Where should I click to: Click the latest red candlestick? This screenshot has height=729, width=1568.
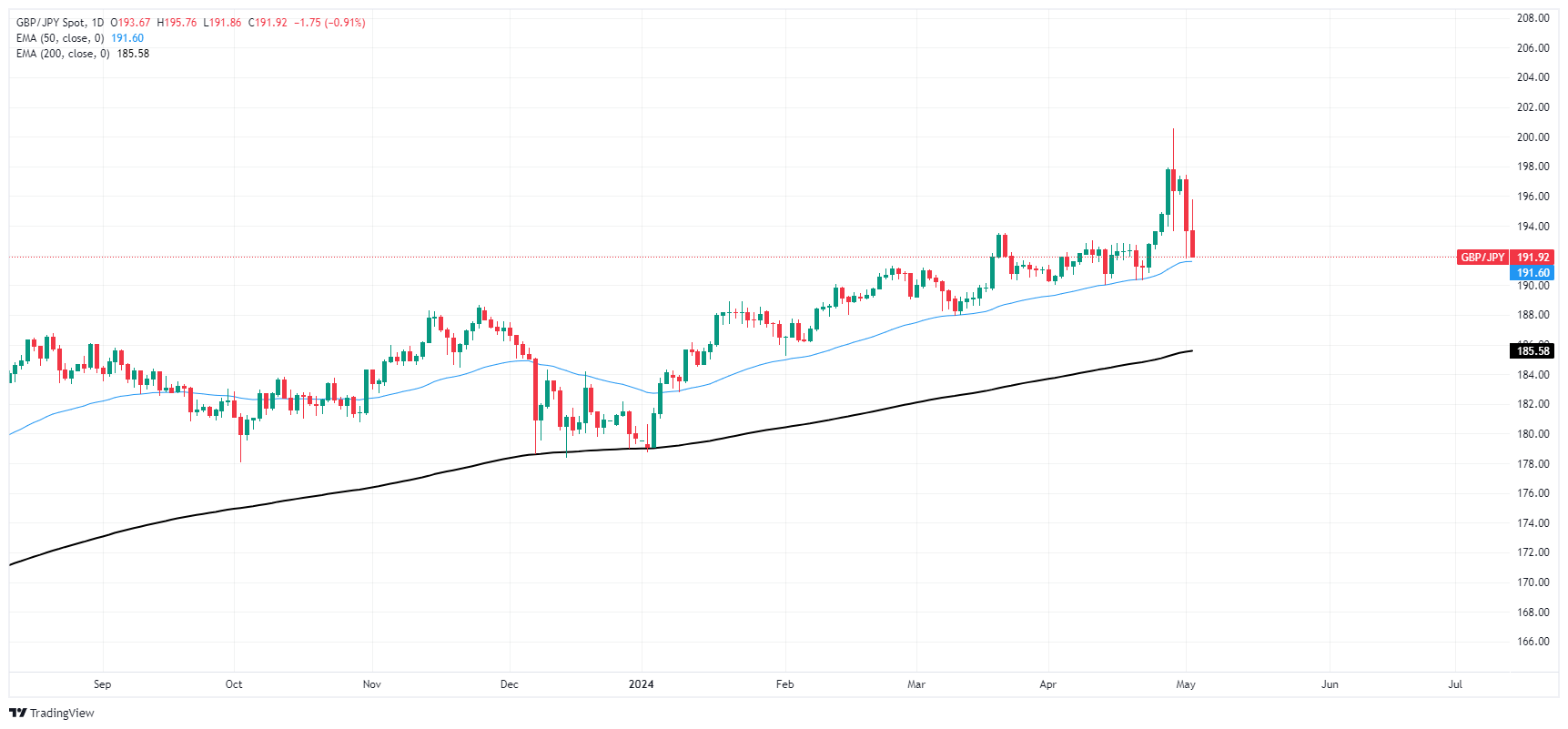(1192, 244)
